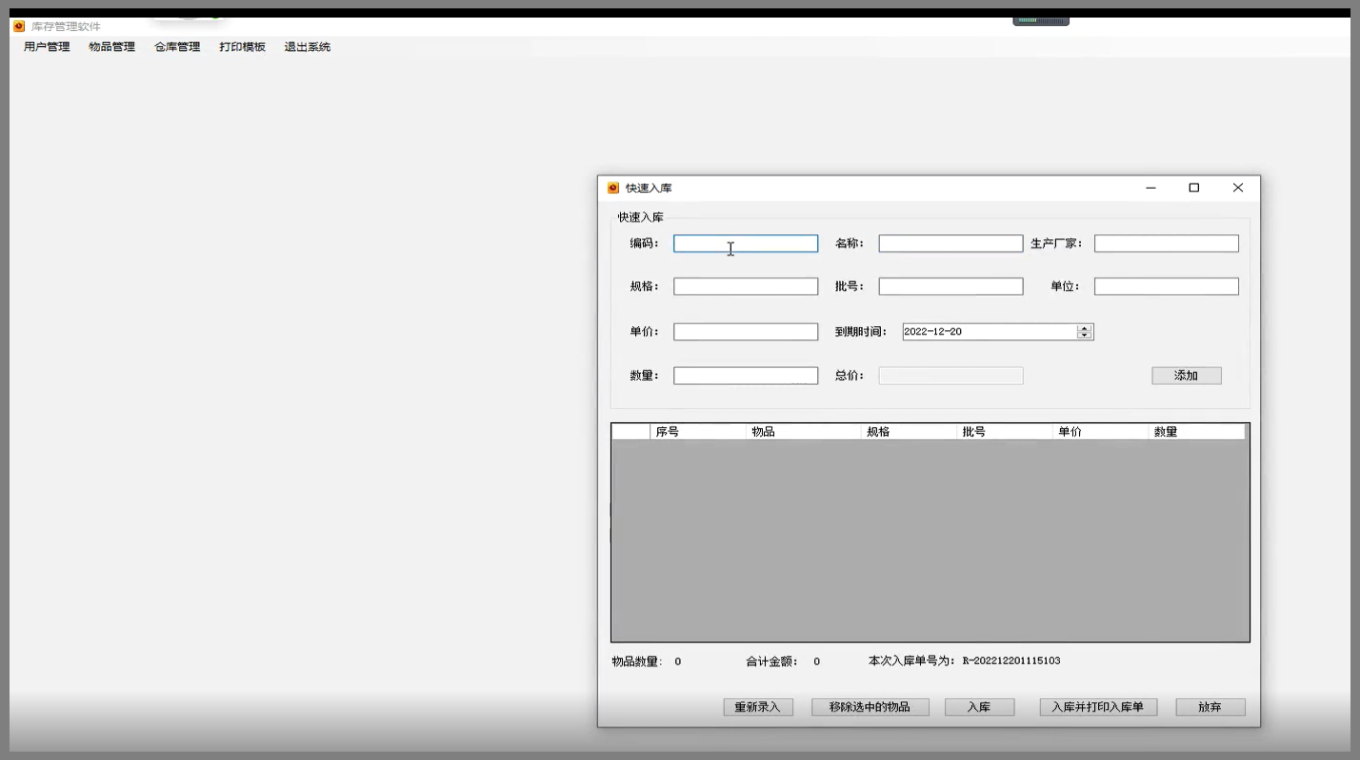The image size is (1360, 760).
Task: Focus the 名称 text box
Action: 950,244
